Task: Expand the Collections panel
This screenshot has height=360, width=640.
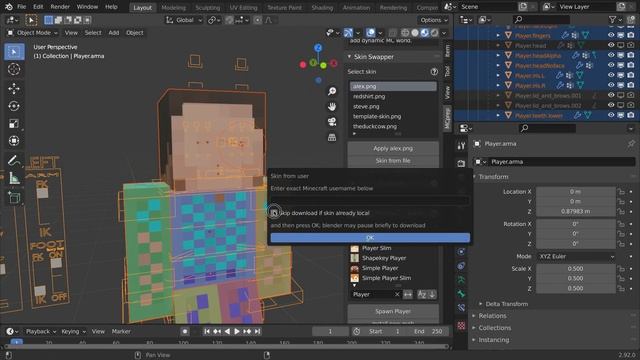Action: tap(494, 328)
